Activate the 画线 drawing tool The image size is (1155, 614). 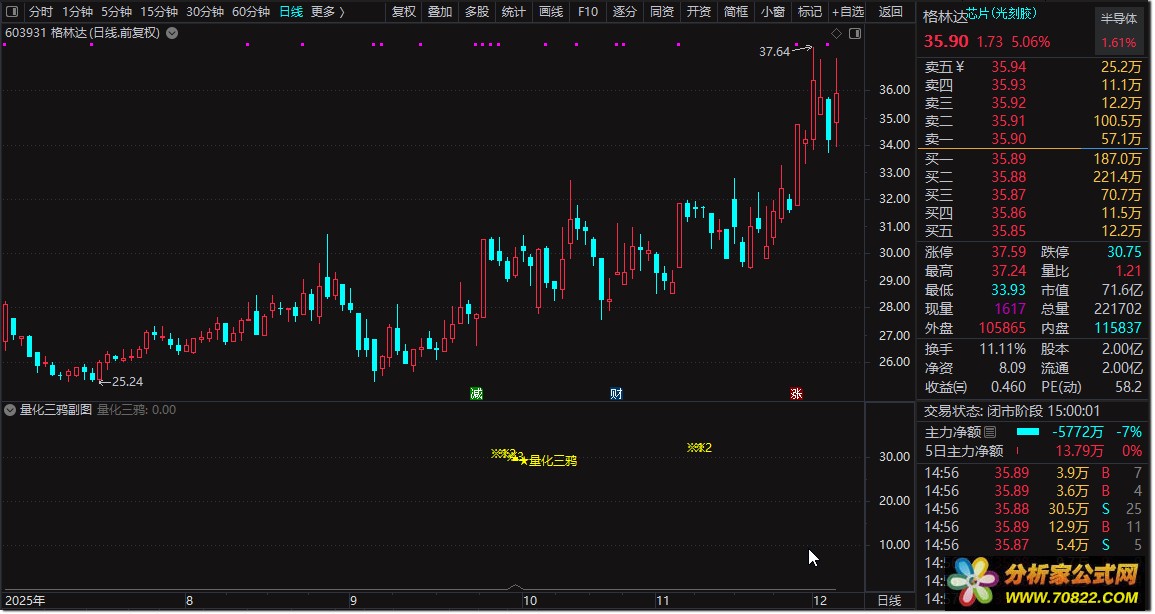pyautogui.click(x=551, y=12)
